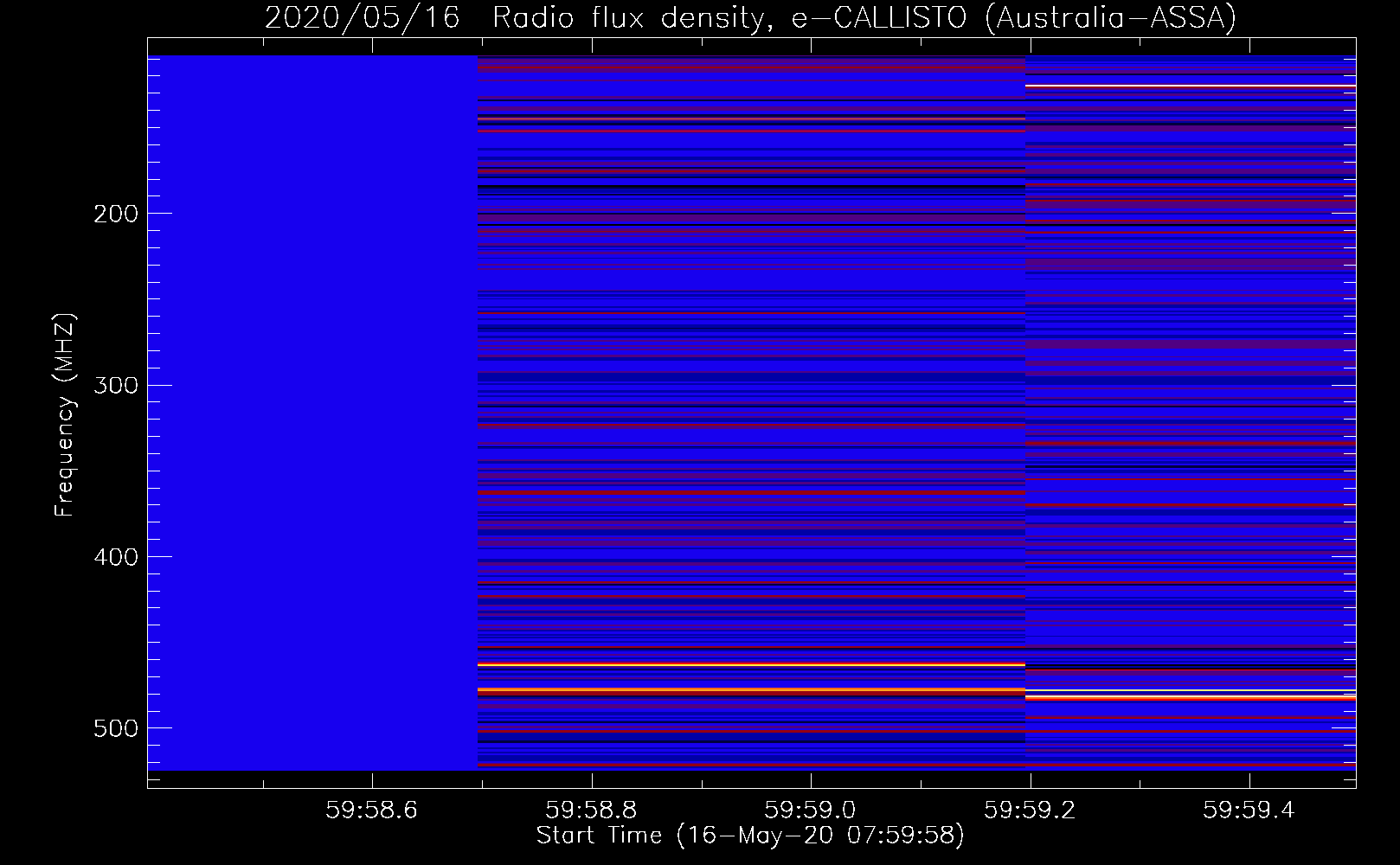
Task: Click the '59:58.8' time tick label
Action: click(592, 810)
